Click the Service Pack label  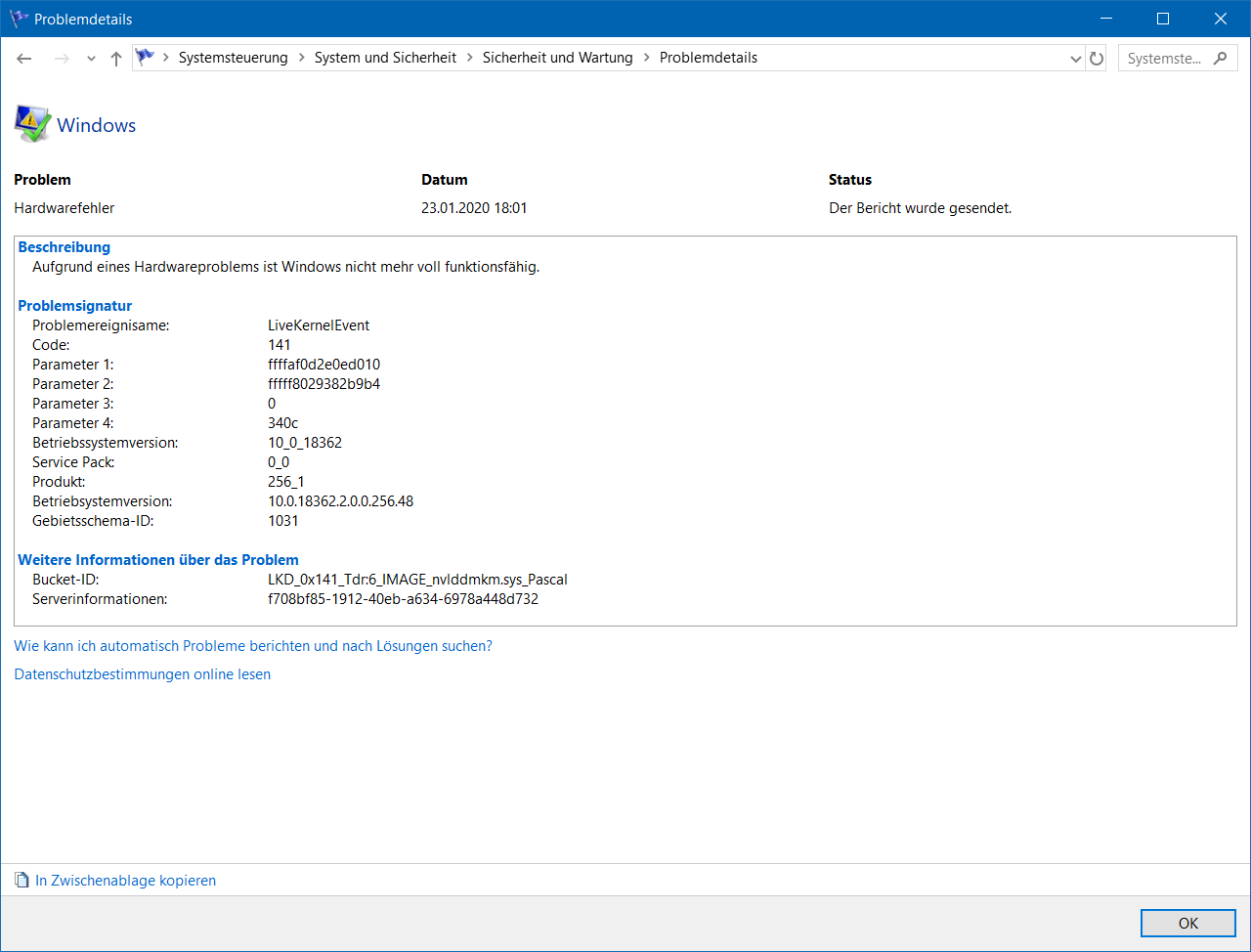73,462
